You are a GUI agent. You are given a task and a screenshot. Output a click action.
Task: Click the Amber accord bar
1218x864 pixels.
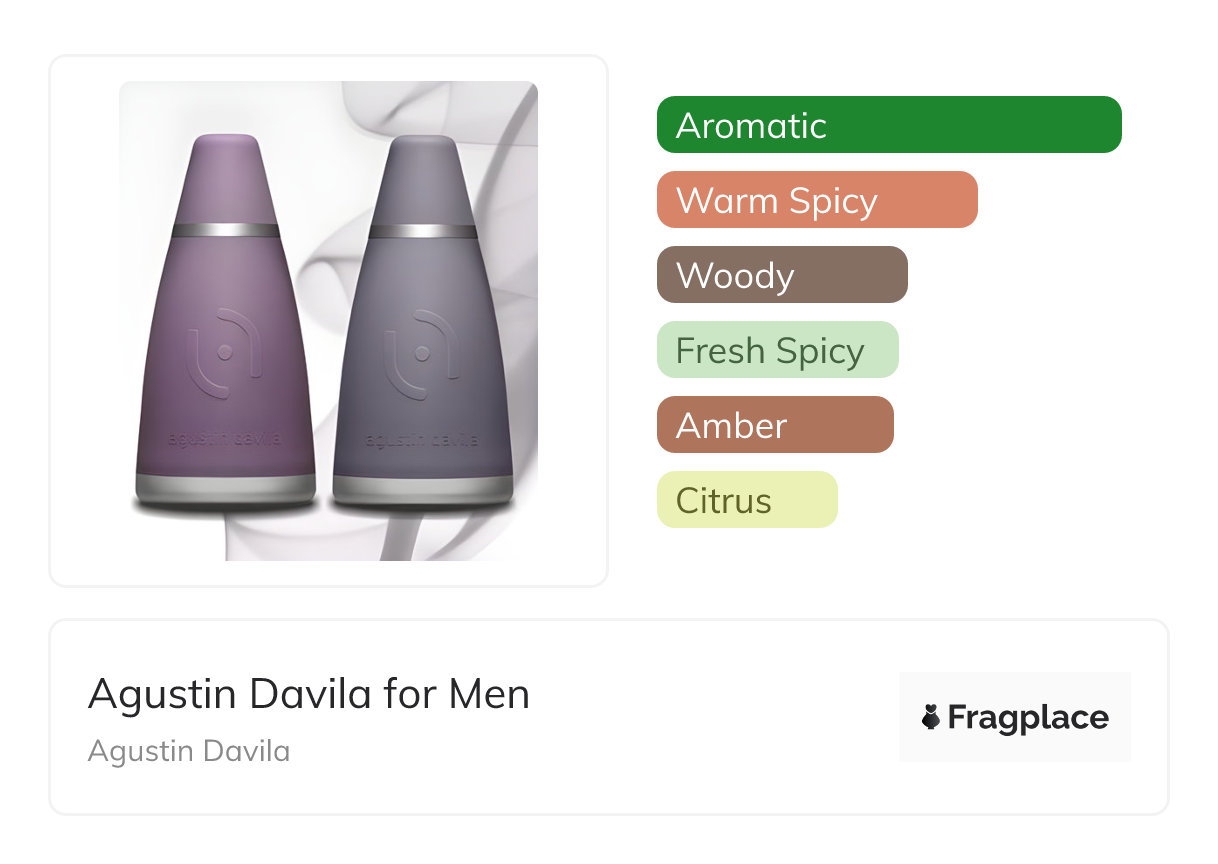775,425
